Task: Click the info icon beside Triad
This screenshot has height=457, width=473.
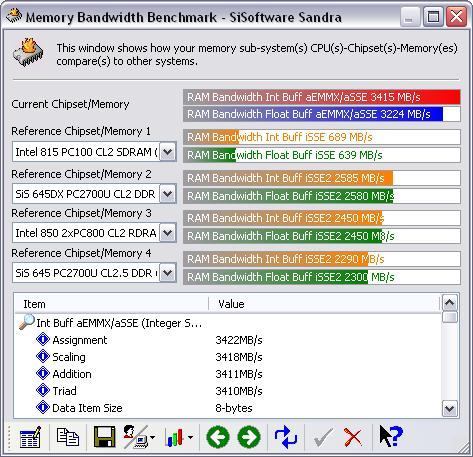Action: point(43,390)
